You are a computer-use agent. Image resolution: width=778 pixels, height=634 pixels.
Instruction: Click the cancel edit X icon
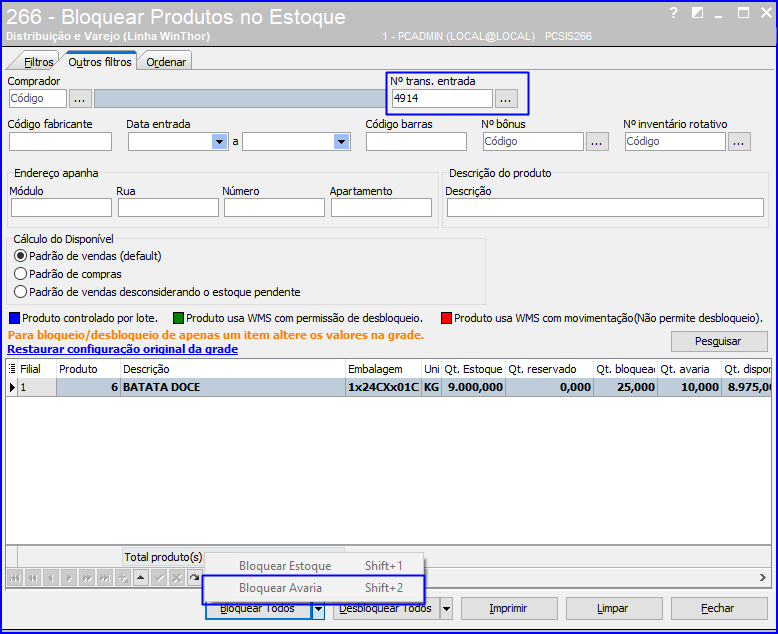pos(177,578)
